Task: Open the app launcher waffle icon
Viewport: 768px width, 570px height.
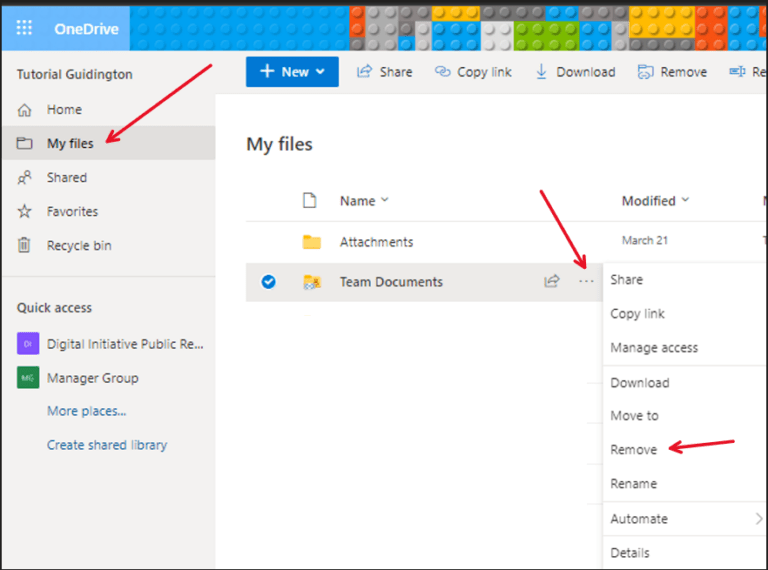Action: pos(24,28)
